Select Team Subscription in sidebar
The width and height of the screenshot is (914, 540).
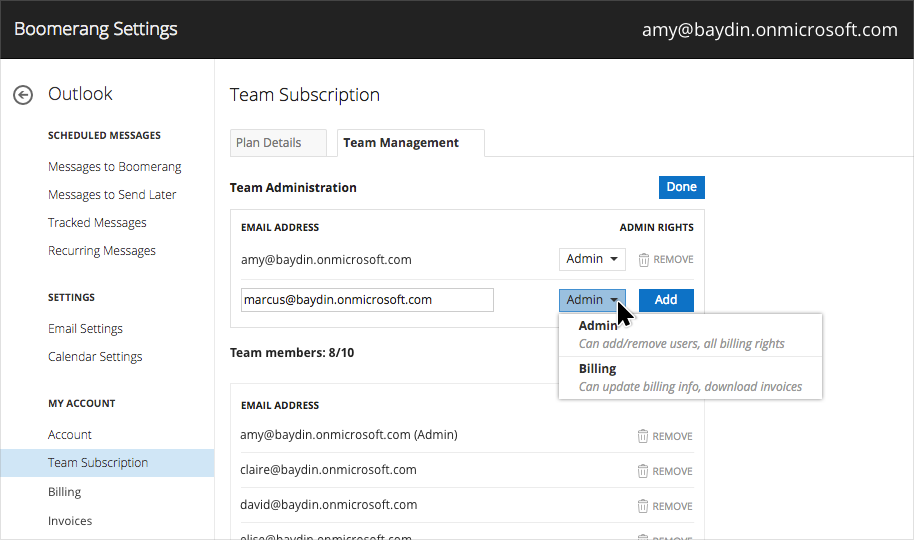tap(107, 463)
